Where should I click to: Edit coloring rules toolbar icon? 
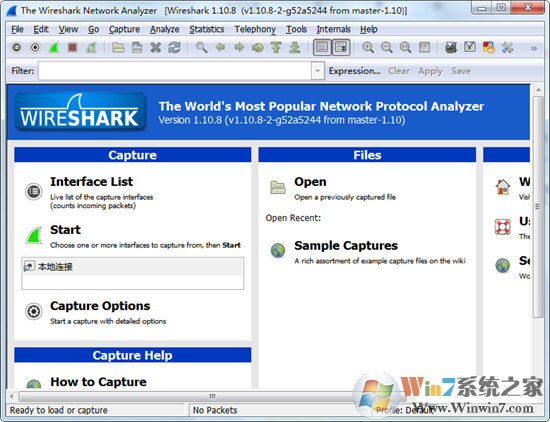tap(489, 47)
